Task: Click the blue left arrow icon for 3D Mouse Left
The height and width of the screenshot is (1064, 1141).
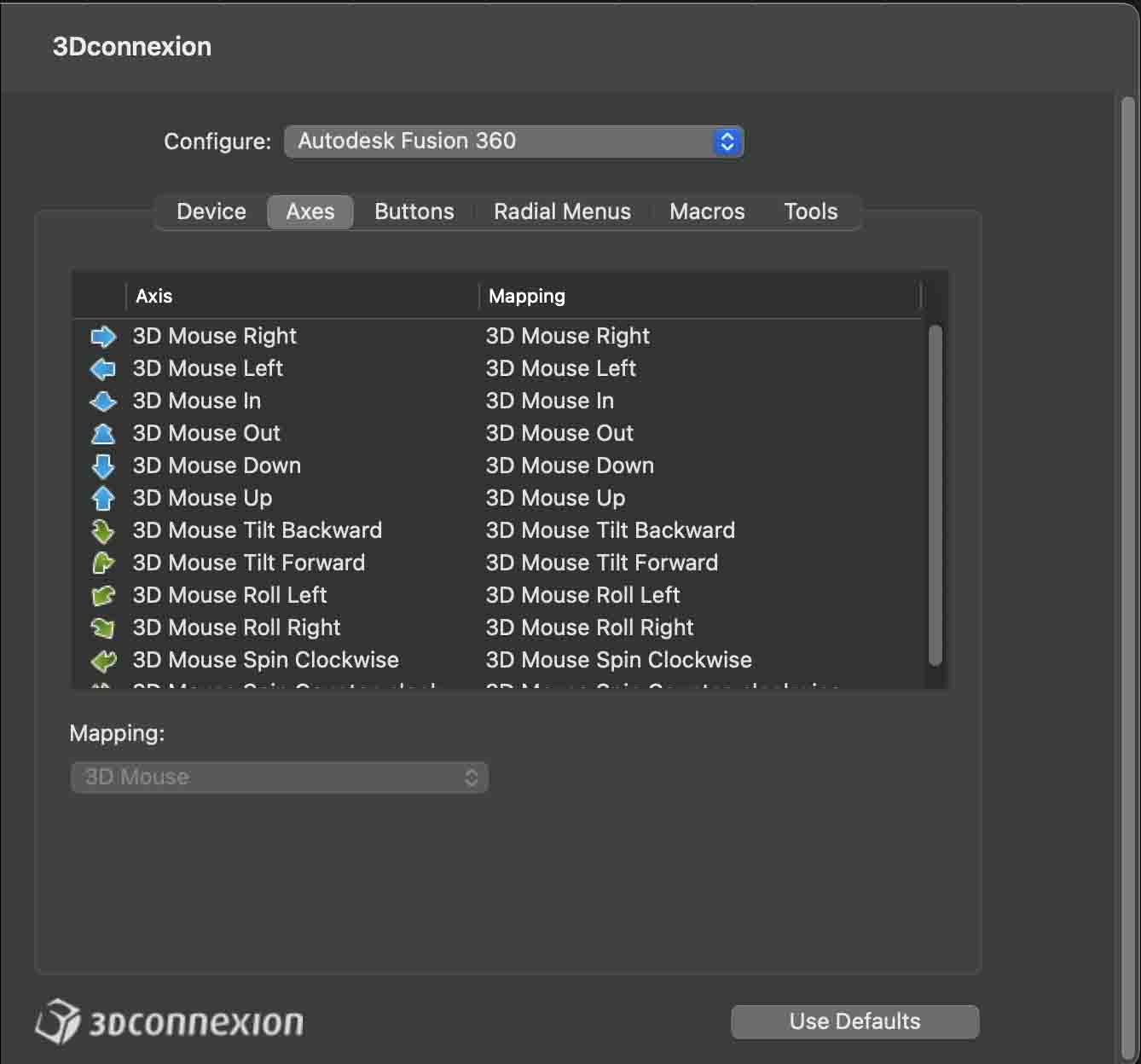Action: pos(103,369)
